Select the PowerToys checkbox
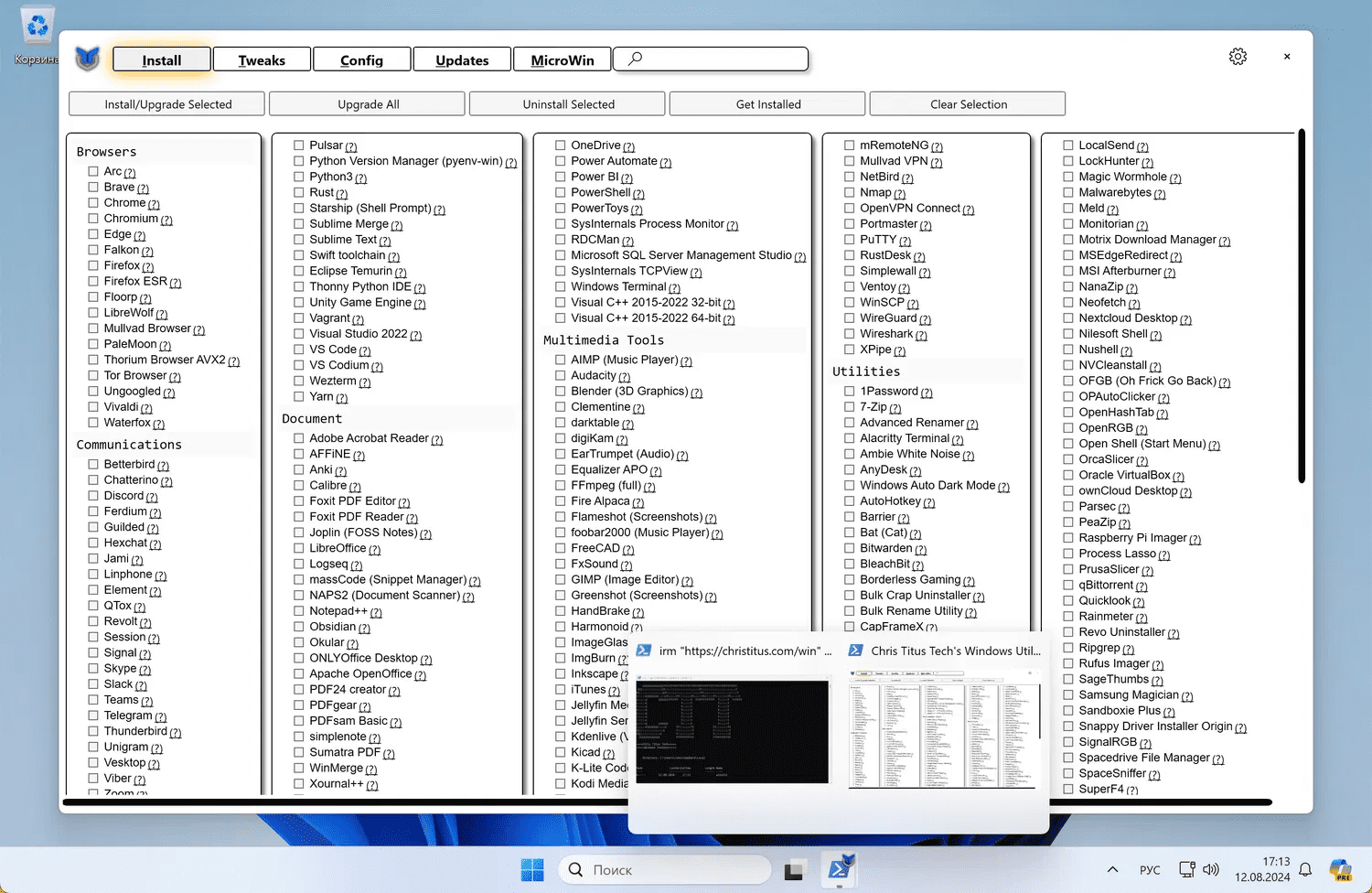The width and height of the screenshot is (1372, 893). 561,208
